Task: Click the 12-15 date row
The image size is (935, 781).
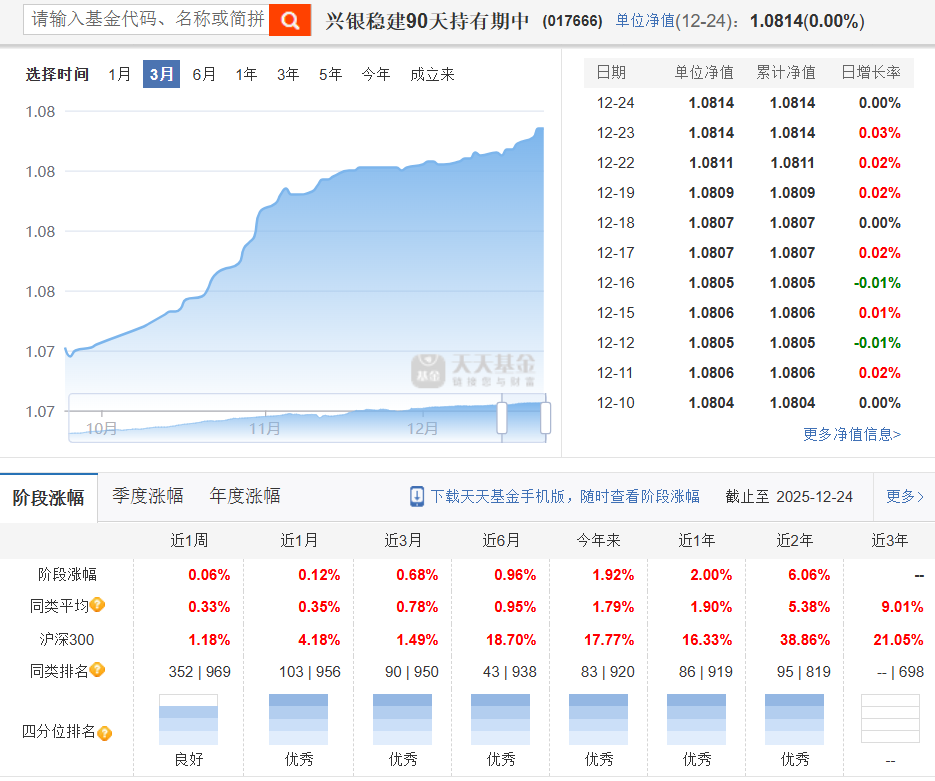Action: click(x=748, y=312)
